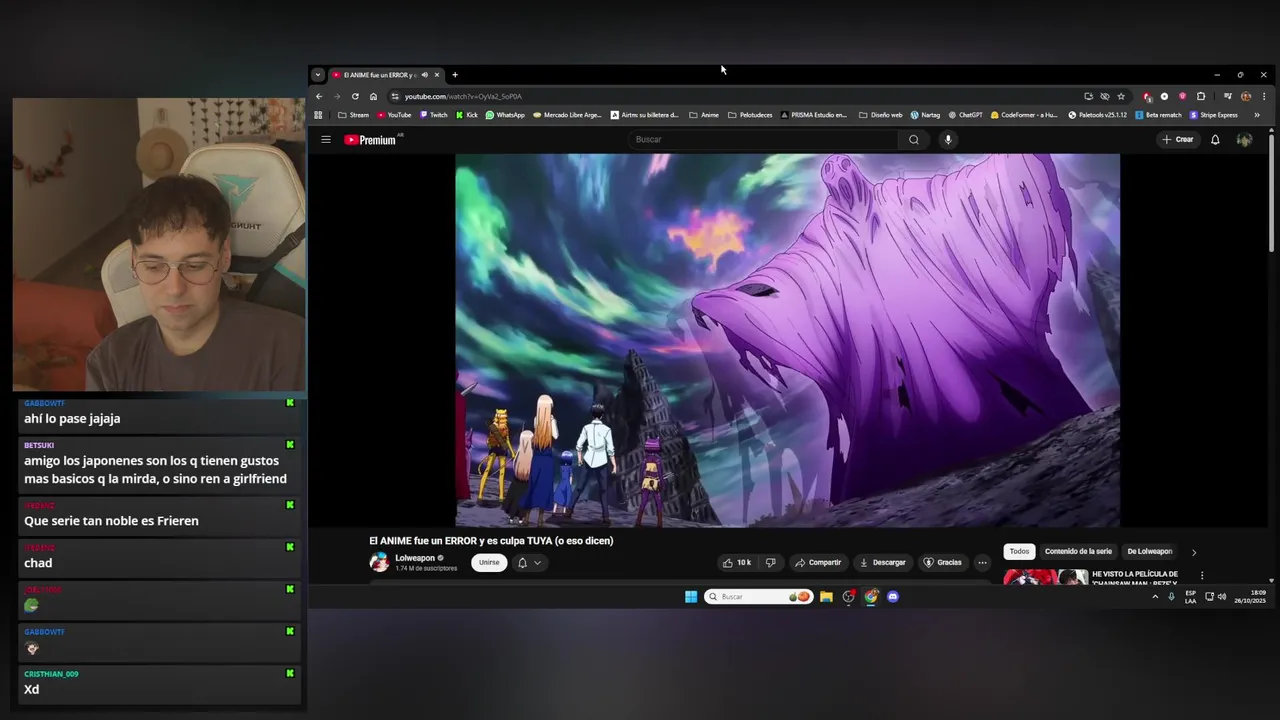Open the PRISMA Estudio bookmark
The width and height of the screenshot is (1280, 720).
pyautogui.click(x=813, y=115)
